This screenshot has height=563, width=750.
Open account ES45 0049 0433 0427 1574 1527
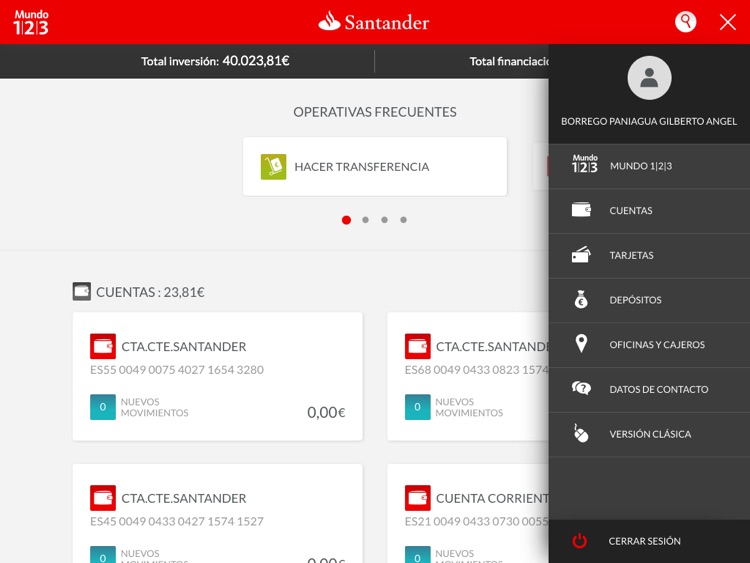click(218, 513)
